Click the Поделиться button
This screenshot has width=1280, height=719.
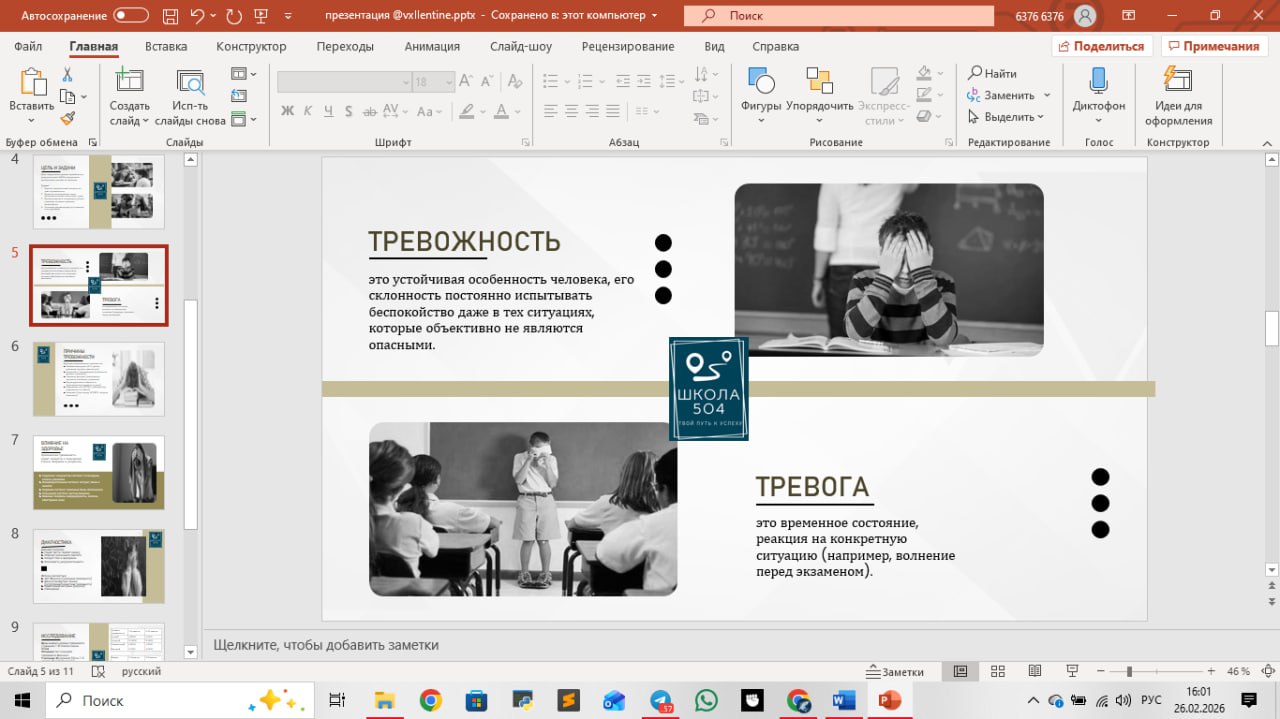coord(1102,46)
